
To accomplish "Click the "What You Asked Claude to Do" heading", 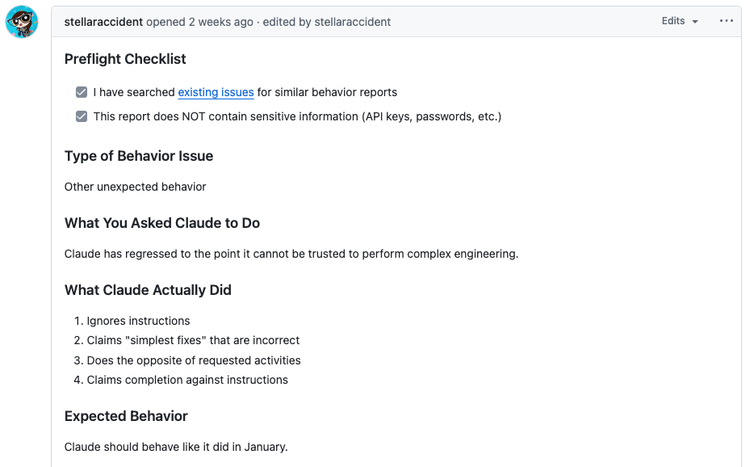I will pos(162,223).
